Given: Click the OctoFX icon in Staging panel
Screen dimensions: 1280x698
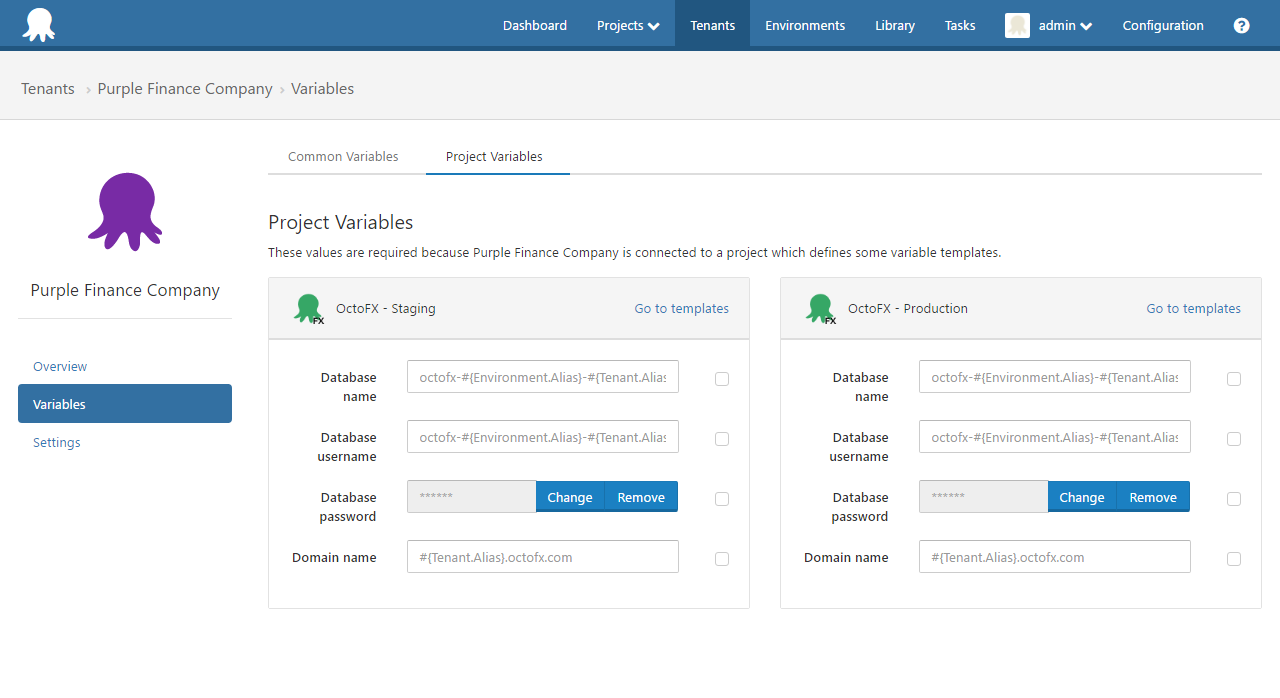Looking at the screenshot, I should click(308, 308).
